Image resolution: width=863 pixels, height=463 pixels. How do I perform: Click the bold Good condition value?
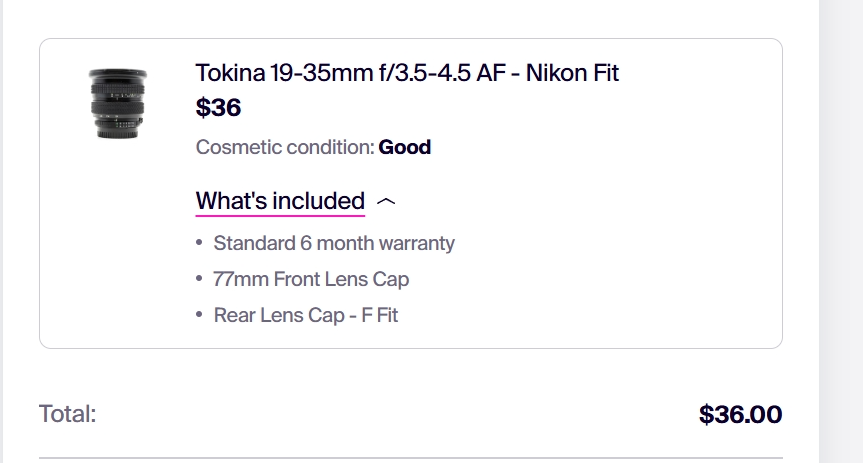(x=405, y=147)
